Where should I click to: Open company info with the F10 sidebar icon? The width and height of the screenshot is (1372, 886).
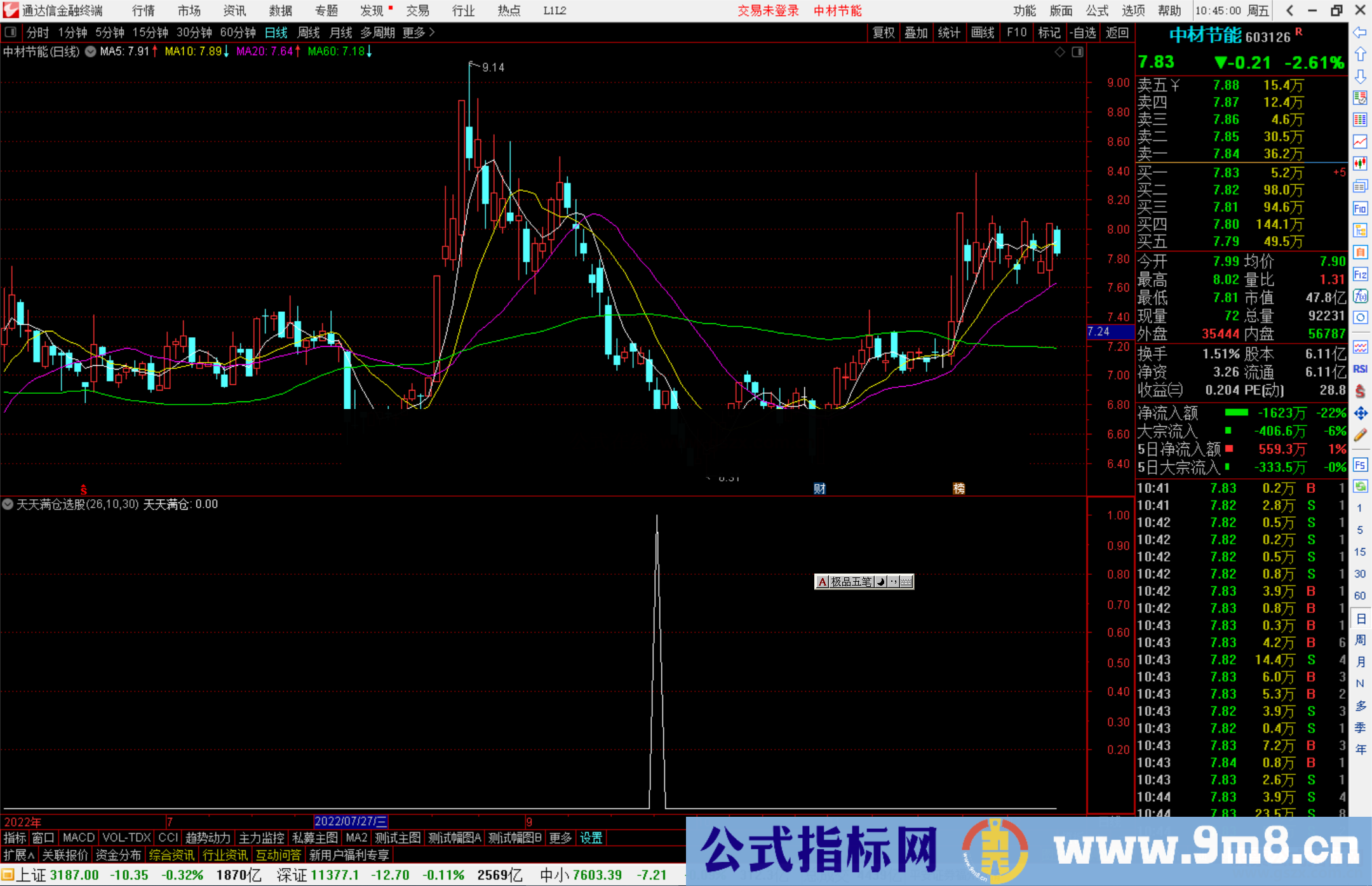pos(1361,208)
